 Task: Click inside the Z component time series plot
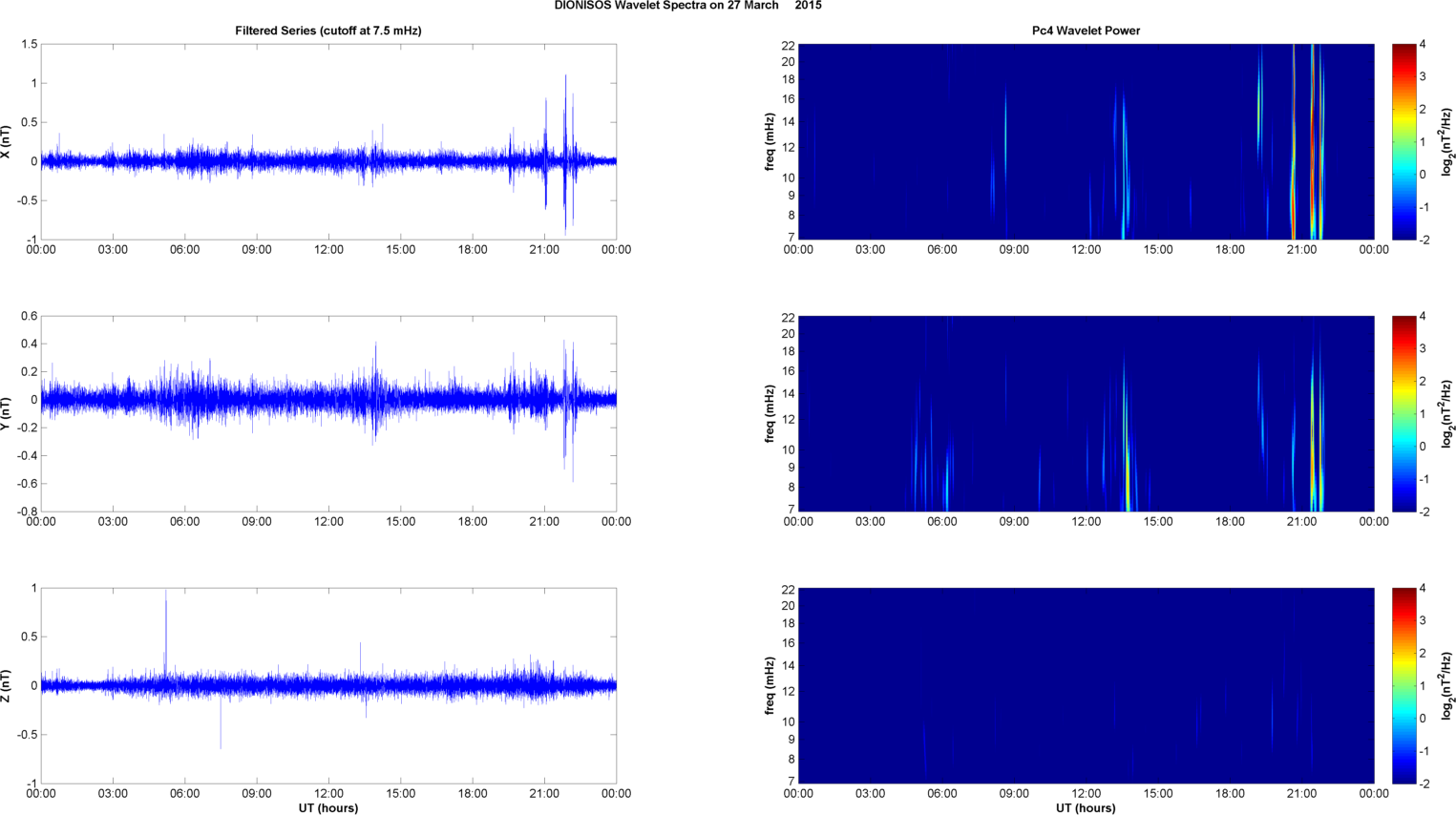[328, 686]
